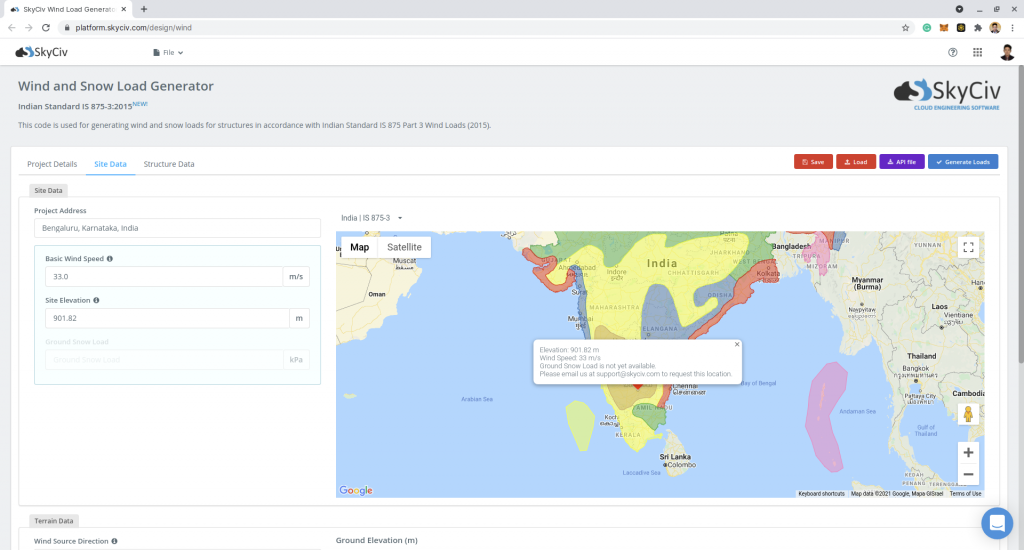Go back in browser history
1024x550 pixels.
(12, 27)
